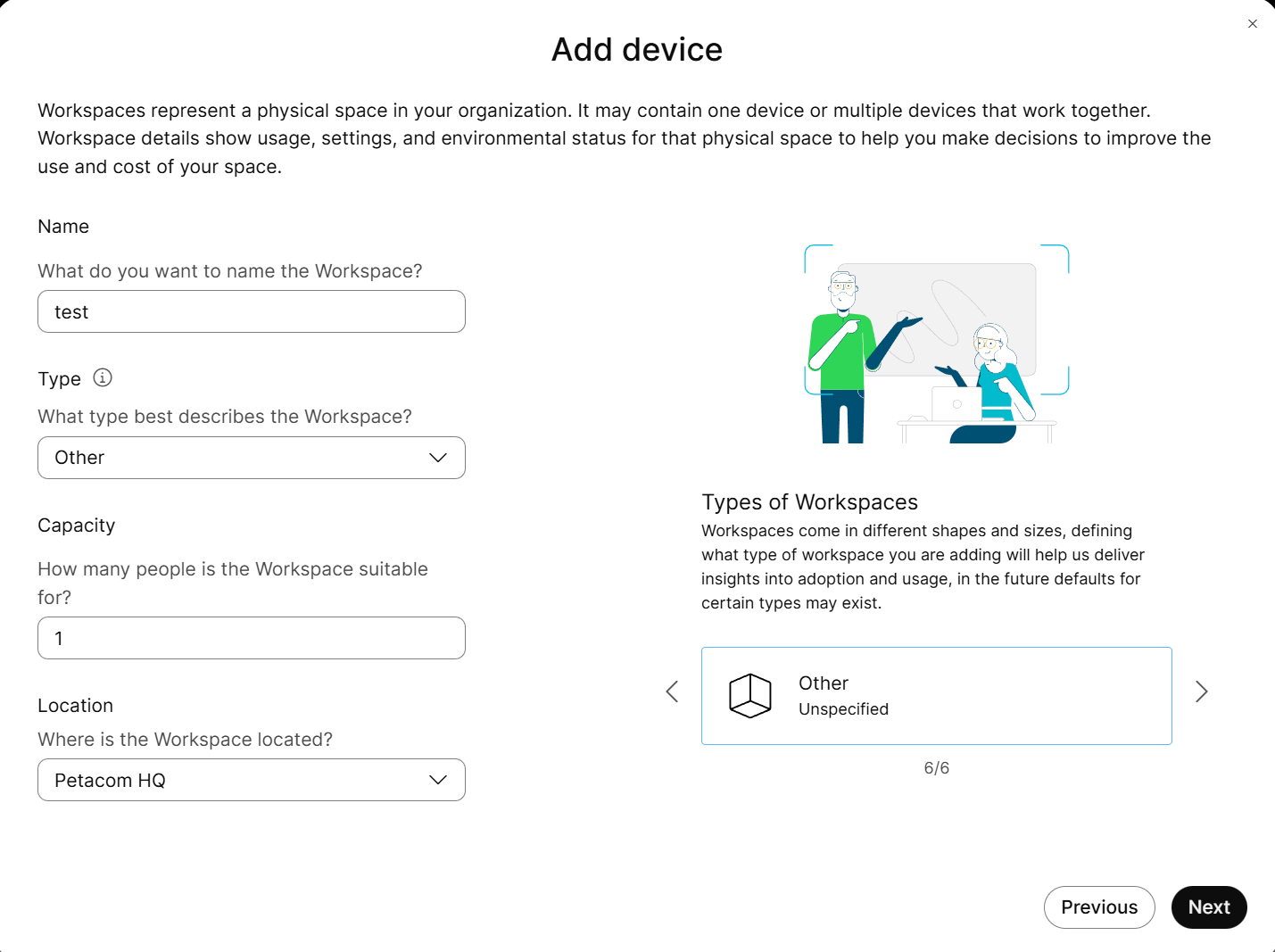Show the previous workspace type in carousel
The width and height of the screenshot is (1275, 952).
pyautogui.click(x=672, y=691)
